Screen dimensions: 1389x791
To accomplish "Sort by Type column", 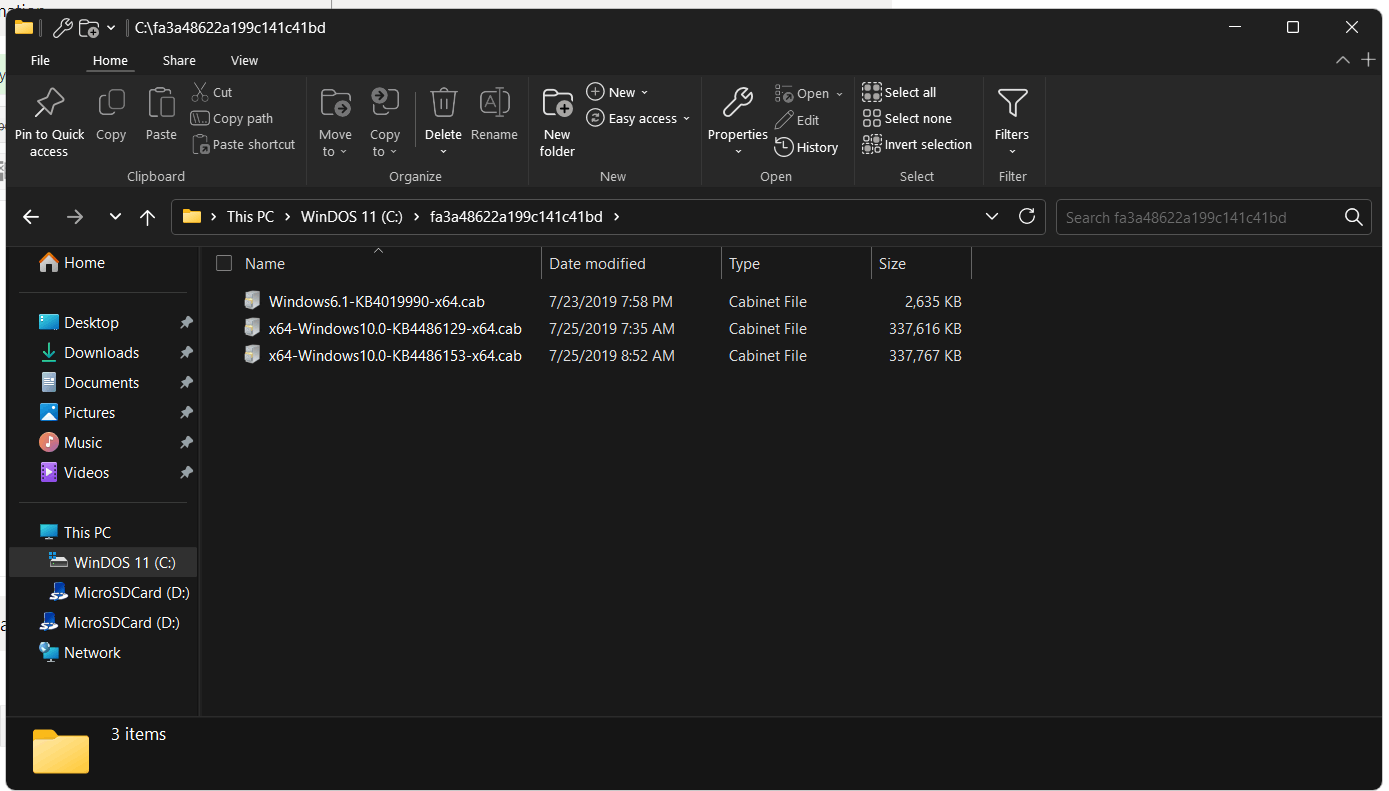I will 744,264.
